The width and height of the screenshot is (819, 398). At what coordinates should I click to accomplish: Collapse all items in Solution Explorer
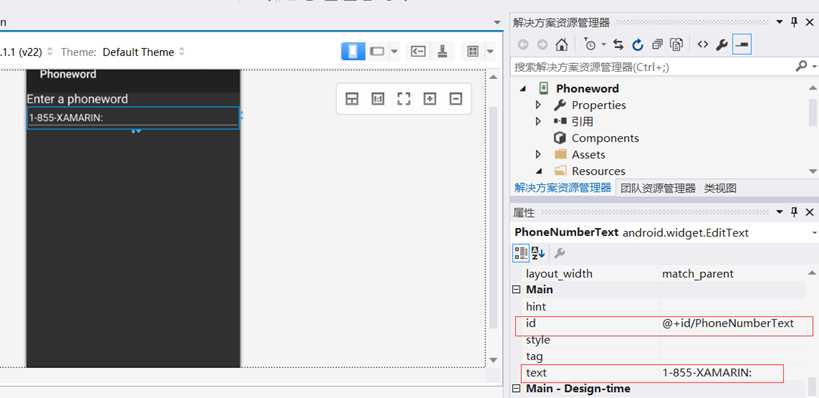[x=657, y=45]
